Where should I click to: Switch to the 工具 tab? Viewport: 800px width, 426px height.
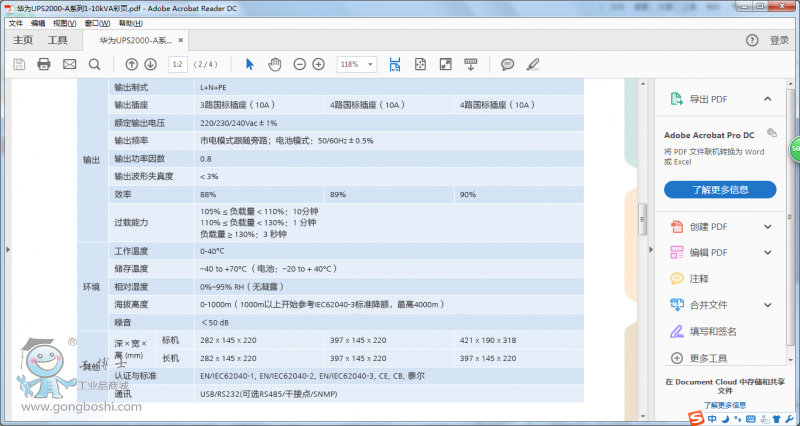pyautogui.click(x=58, y=40)
